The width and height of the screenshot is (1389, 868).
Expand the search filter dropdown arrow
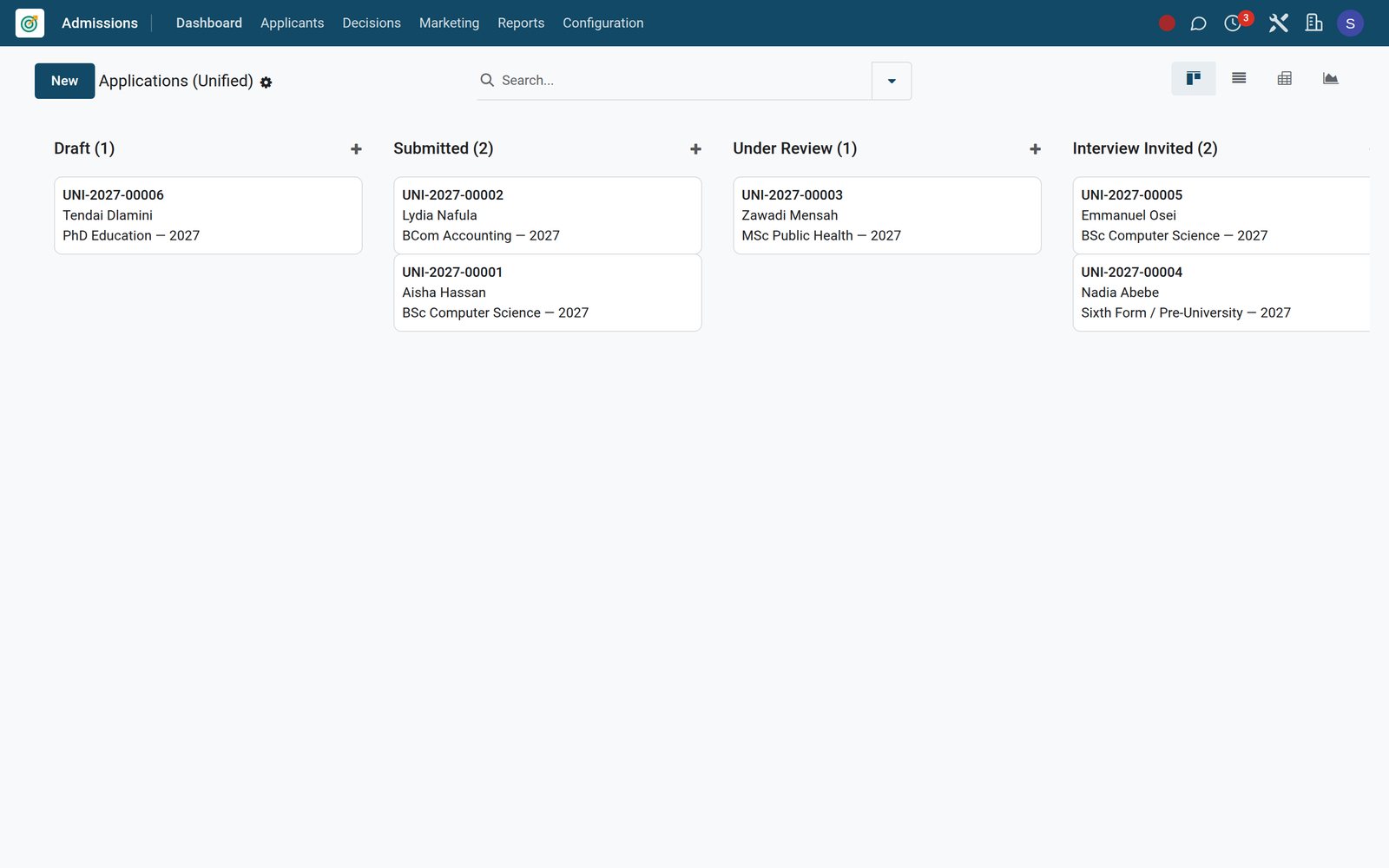pos(892,81)
